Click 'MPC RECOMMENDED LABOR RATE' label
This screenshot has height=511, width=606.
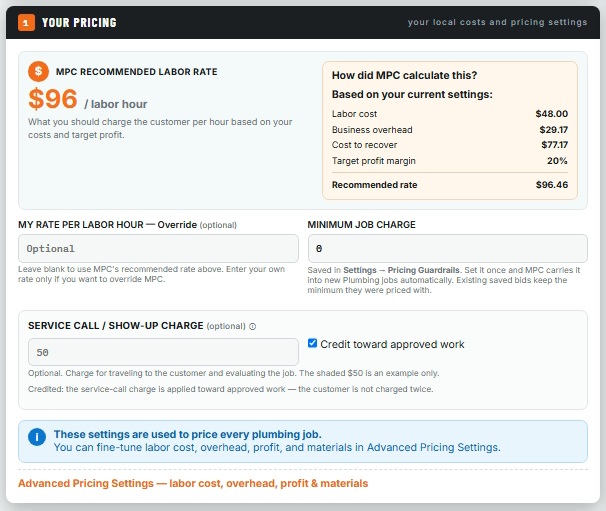(x=136, y=72)
